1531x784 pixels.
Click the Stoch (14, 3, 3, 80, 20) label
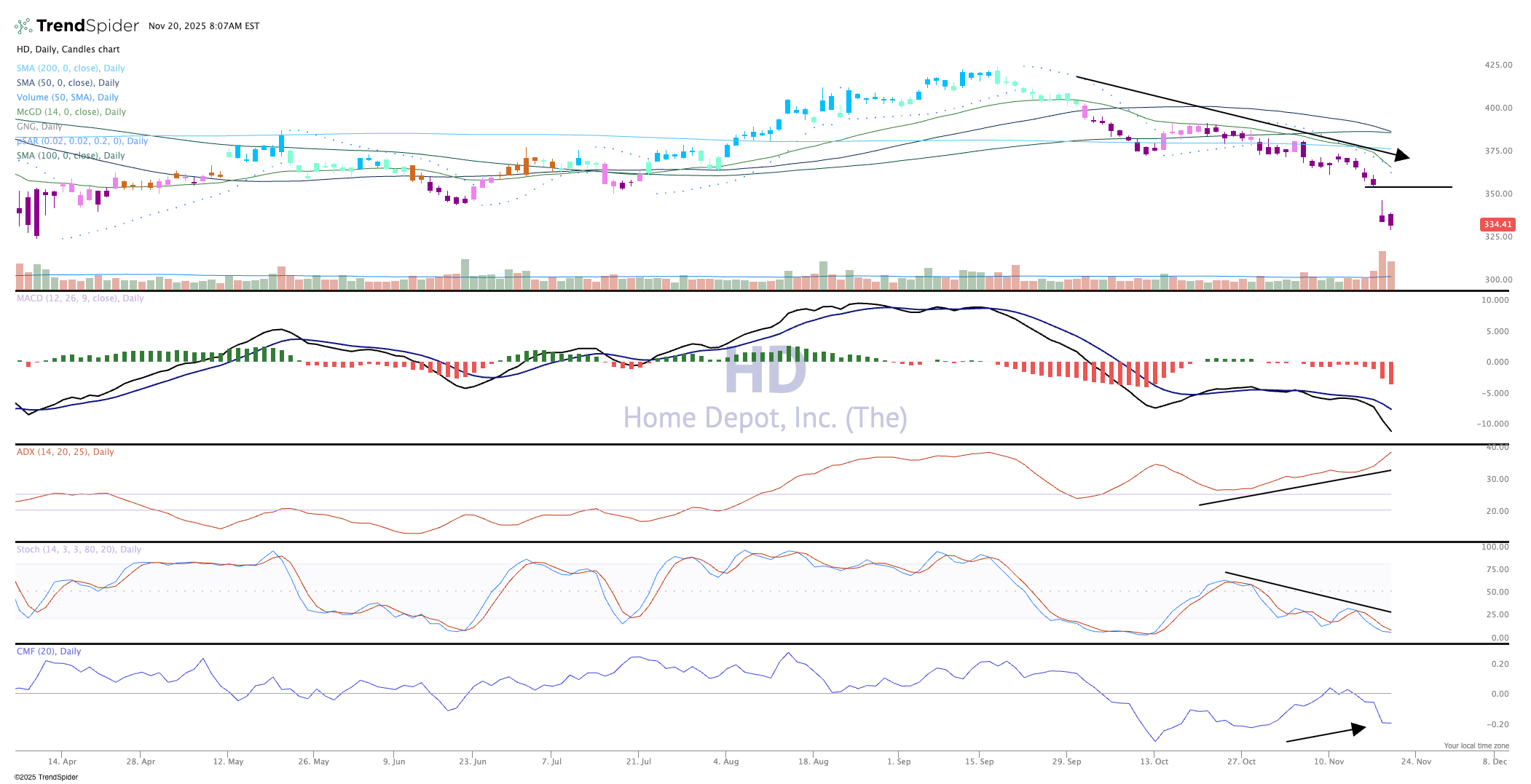pos(79,550)
